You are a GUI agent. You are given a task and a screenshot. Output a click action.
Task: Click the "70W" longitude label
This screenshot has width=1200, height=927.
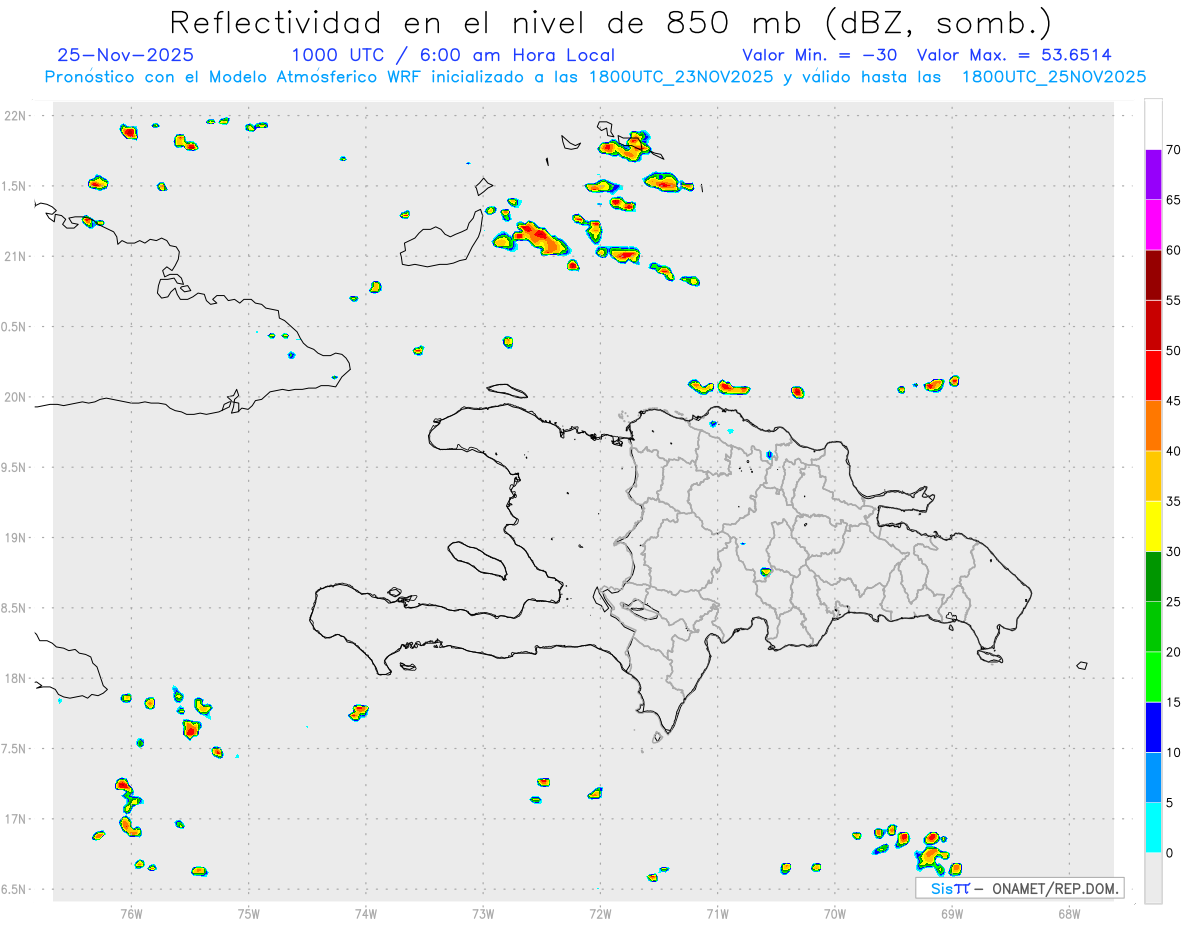[x=835, y=912]
